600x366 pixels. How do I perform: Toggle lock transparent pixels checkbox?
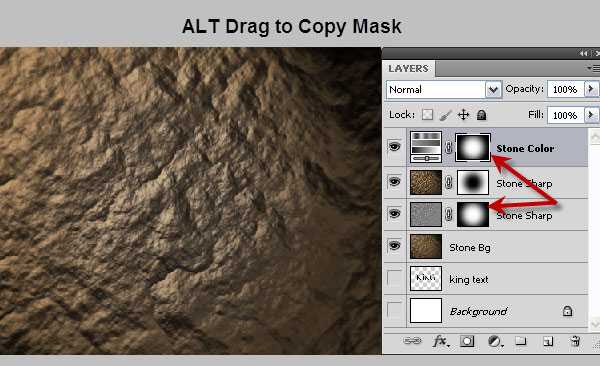(x=427, y=114)
